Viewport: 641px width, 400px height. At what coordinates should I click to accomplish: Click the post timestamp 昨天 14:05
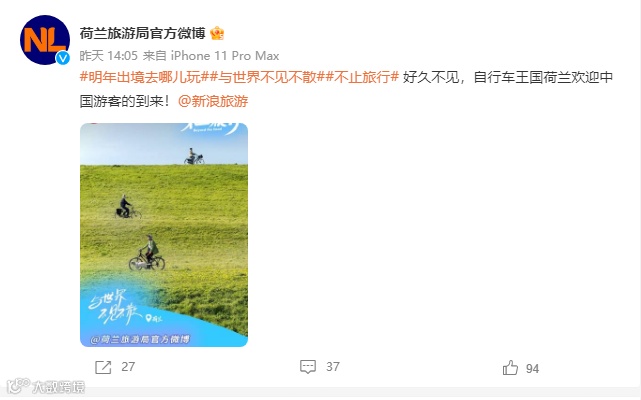coord(108,56)
